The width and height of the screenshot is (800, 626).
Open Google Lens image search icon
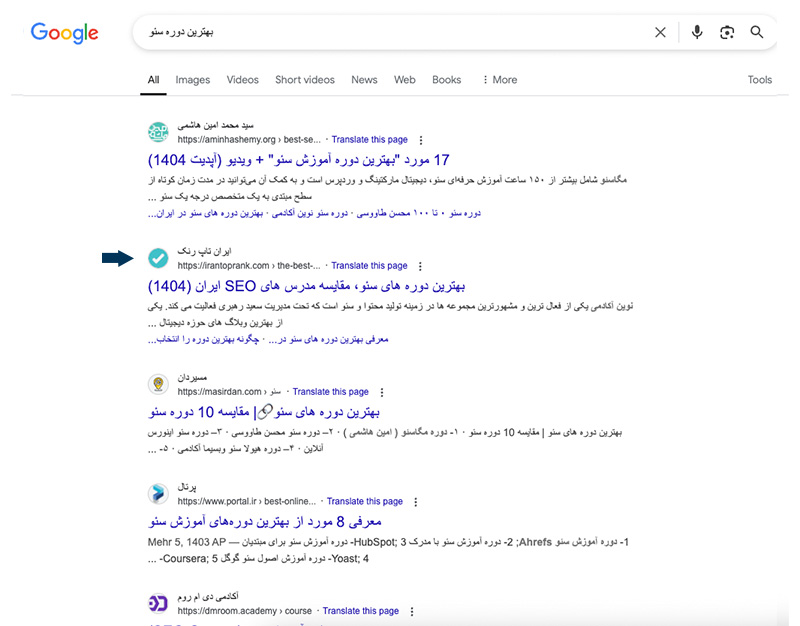point(727,33)
